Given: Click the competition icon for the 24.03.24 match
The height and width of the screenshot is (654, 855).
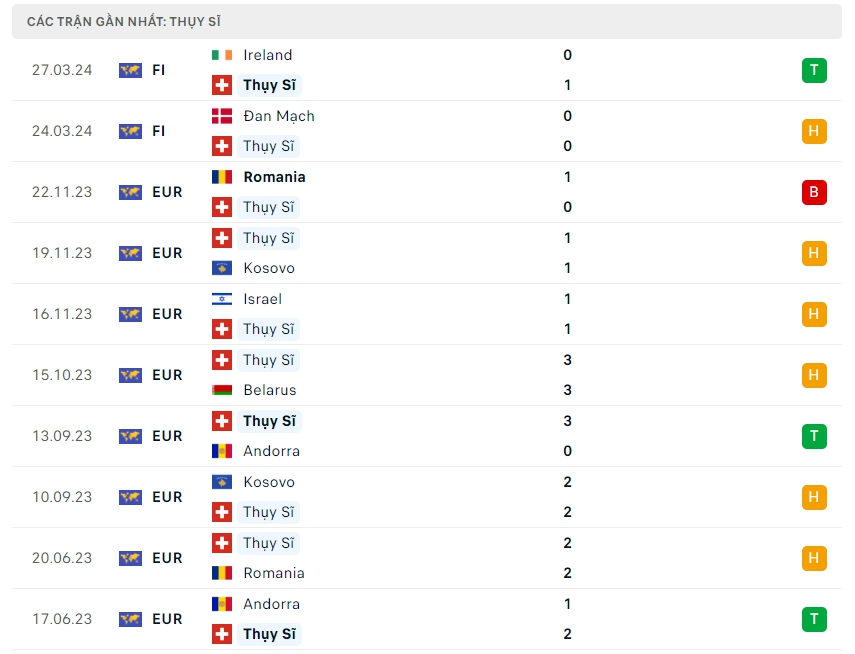Looking at the screenshot, I should click(130, 131).
